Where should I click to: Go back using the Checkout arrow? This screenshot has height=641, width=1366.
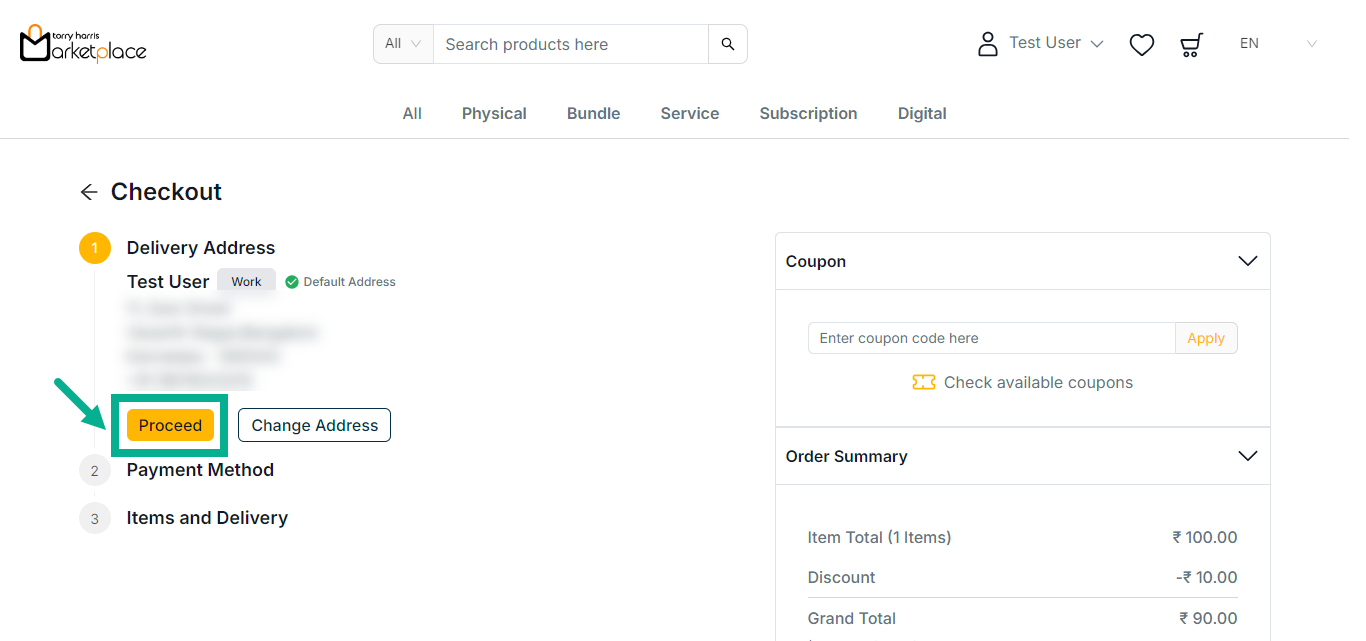[89, 192]
